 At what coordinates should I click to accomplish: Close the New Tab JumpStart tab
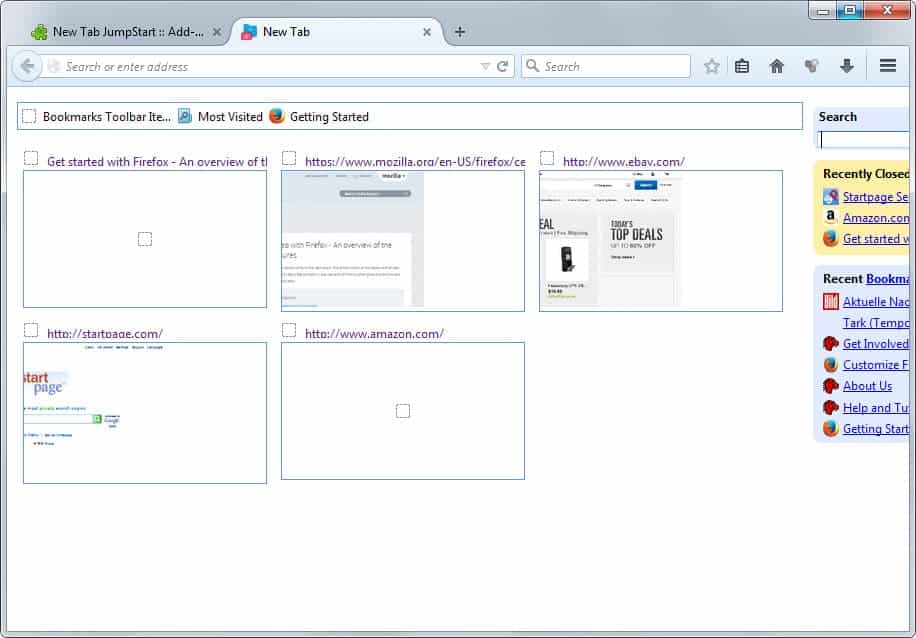click(x=217, y=32)
